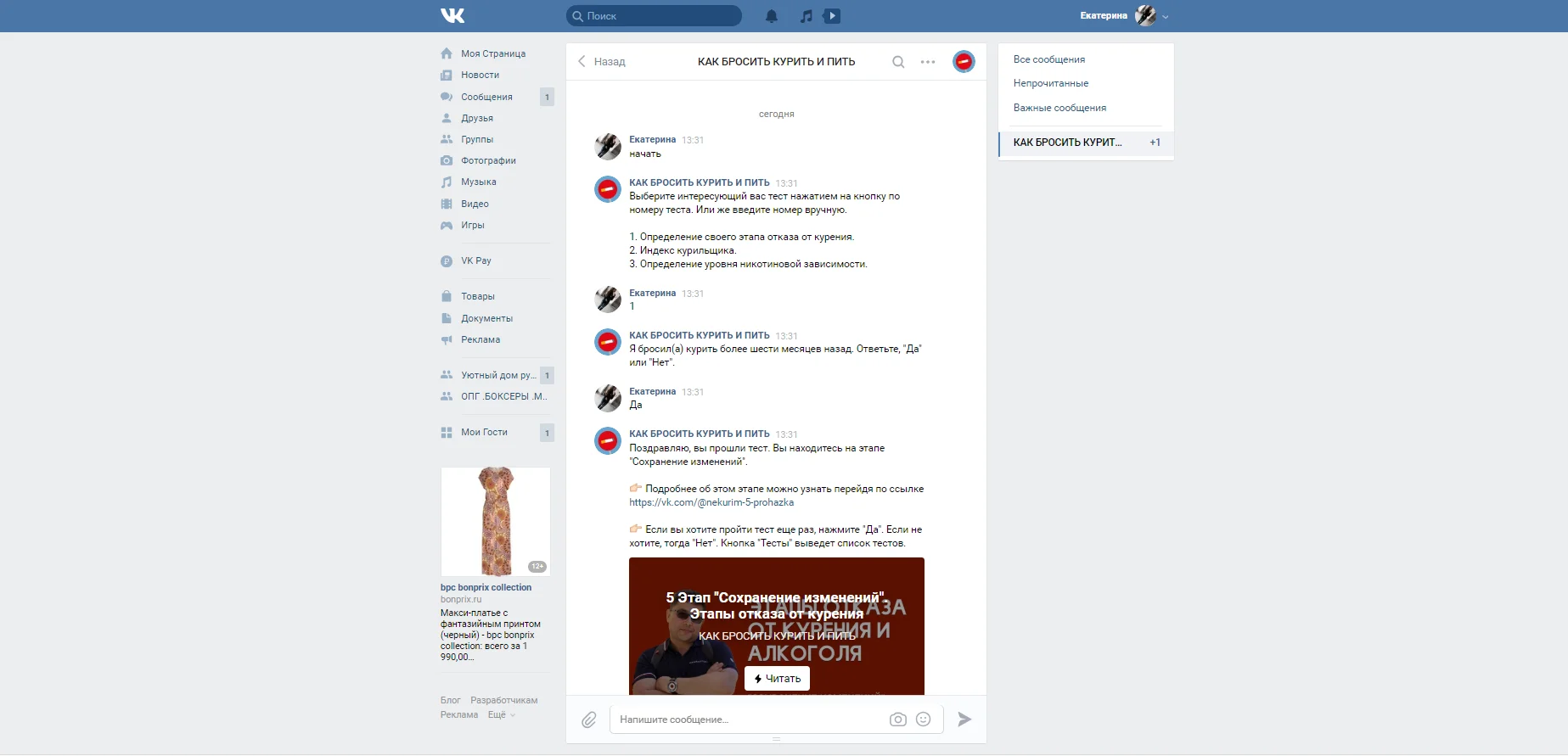Open the three-dots chat actions menu
Screen dimensions: 1568x756
pos(928,62)
